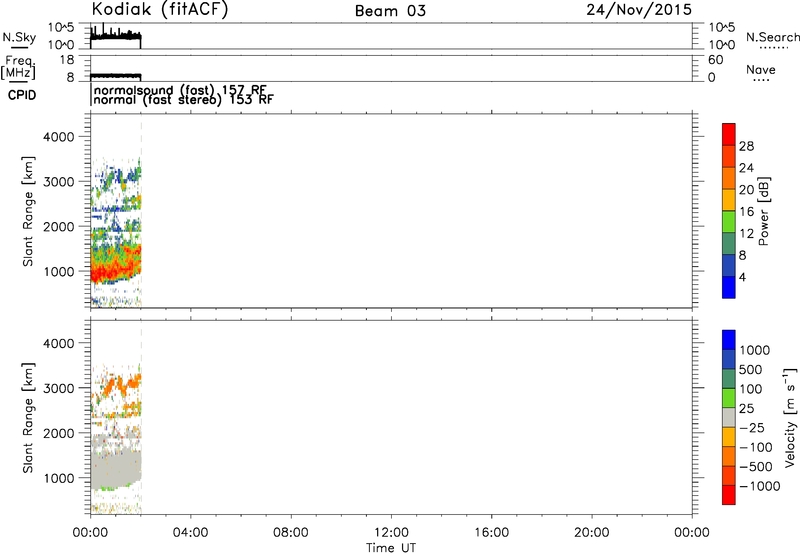Click the 3000 range tick in velocity panel
800x554 pixels.
coord(58,388)
